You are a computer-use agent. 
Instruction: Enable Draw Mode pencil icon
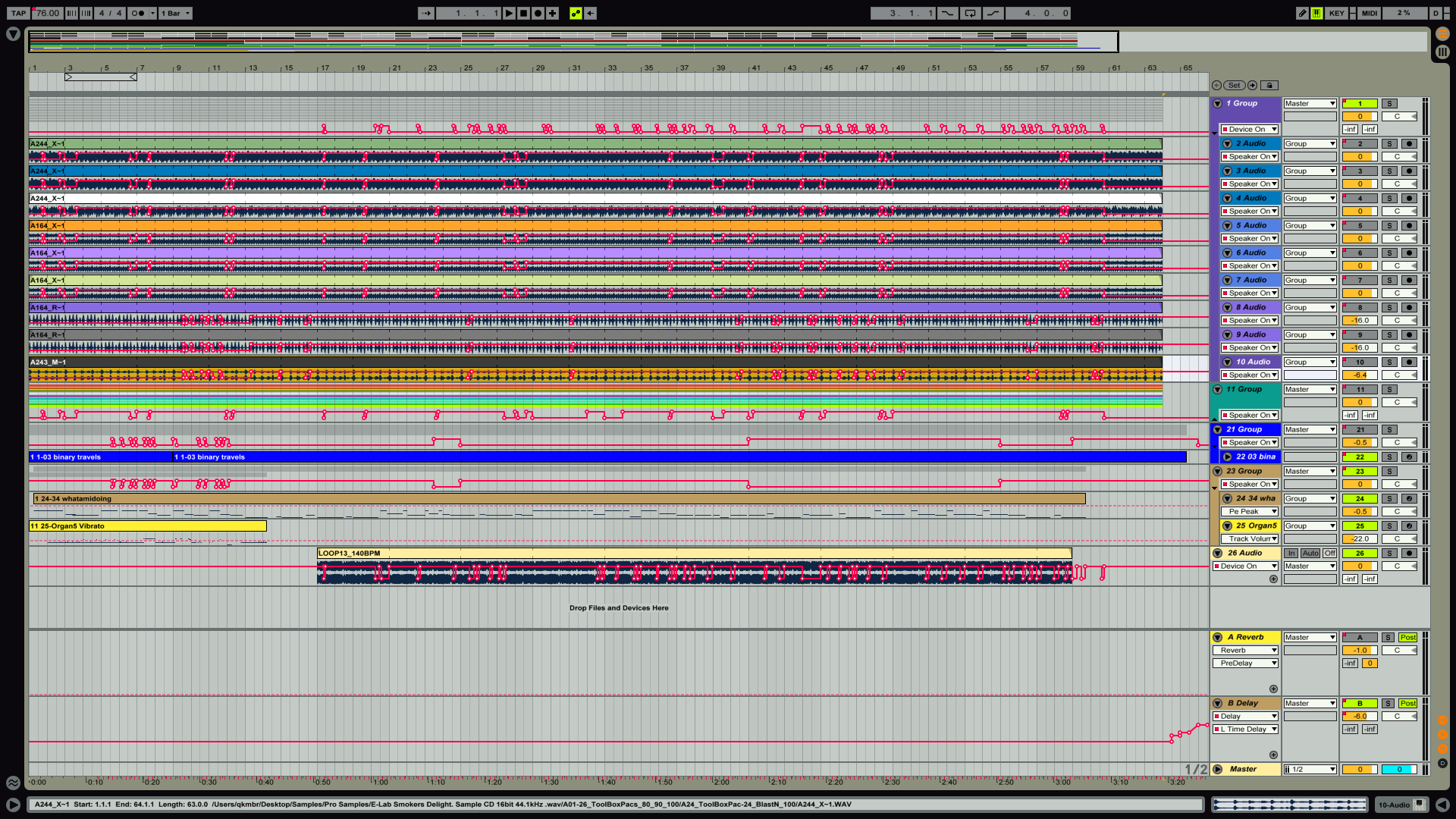(1302, 13)
